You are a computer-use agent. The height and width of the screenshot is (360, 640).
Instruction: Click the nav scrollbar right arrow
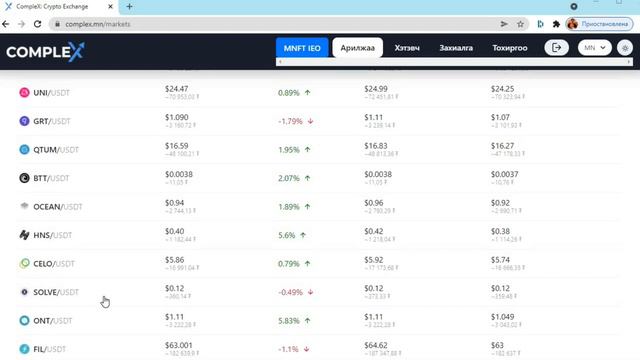[x=629, y=62]
